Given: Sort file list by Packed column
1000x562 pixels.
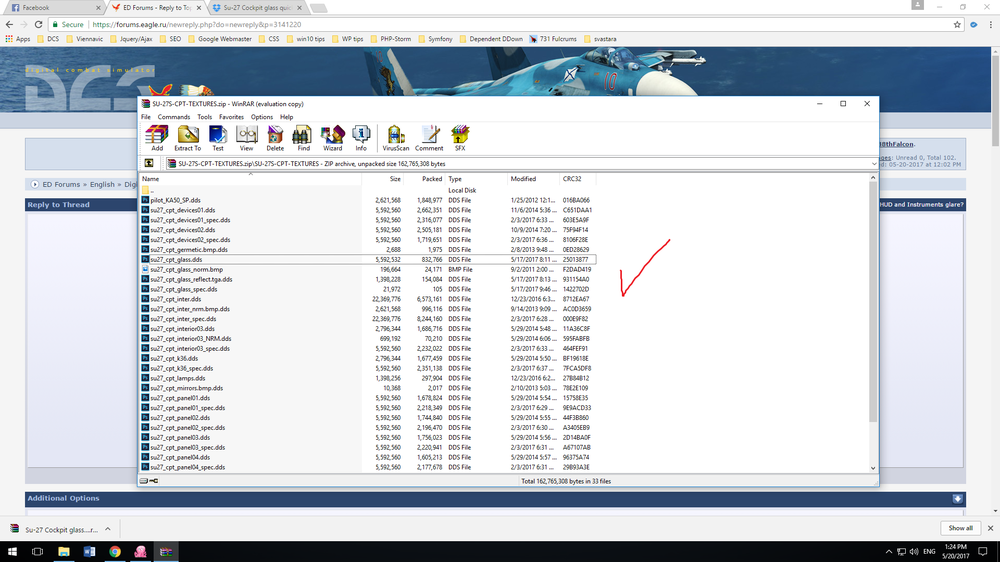Looking at the screenshot, I should [424, 179].
